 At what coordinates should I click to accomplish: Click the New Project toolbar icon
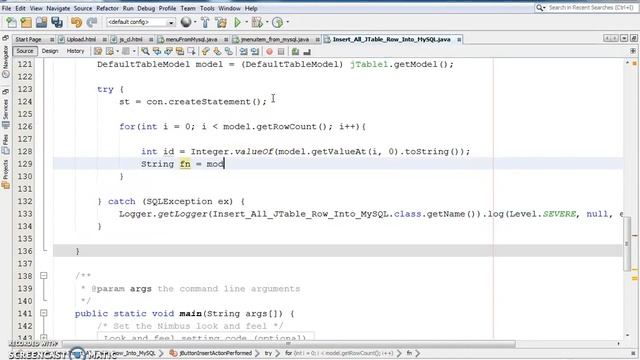[27, 22]
